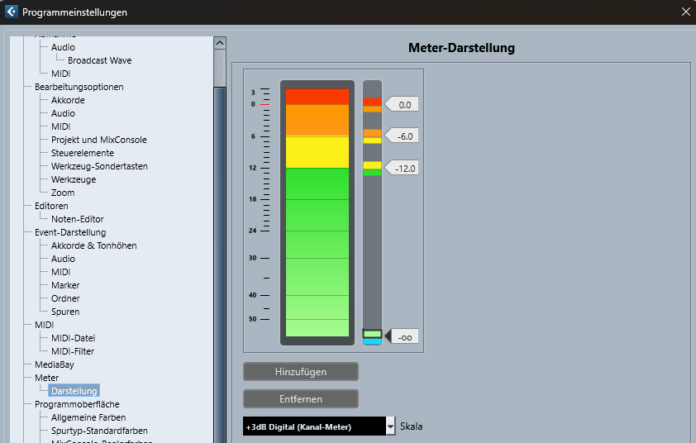Screen dimensions: 696x443
Task: Click the Hinzufügen button
Action: click(x=301, y=372)
